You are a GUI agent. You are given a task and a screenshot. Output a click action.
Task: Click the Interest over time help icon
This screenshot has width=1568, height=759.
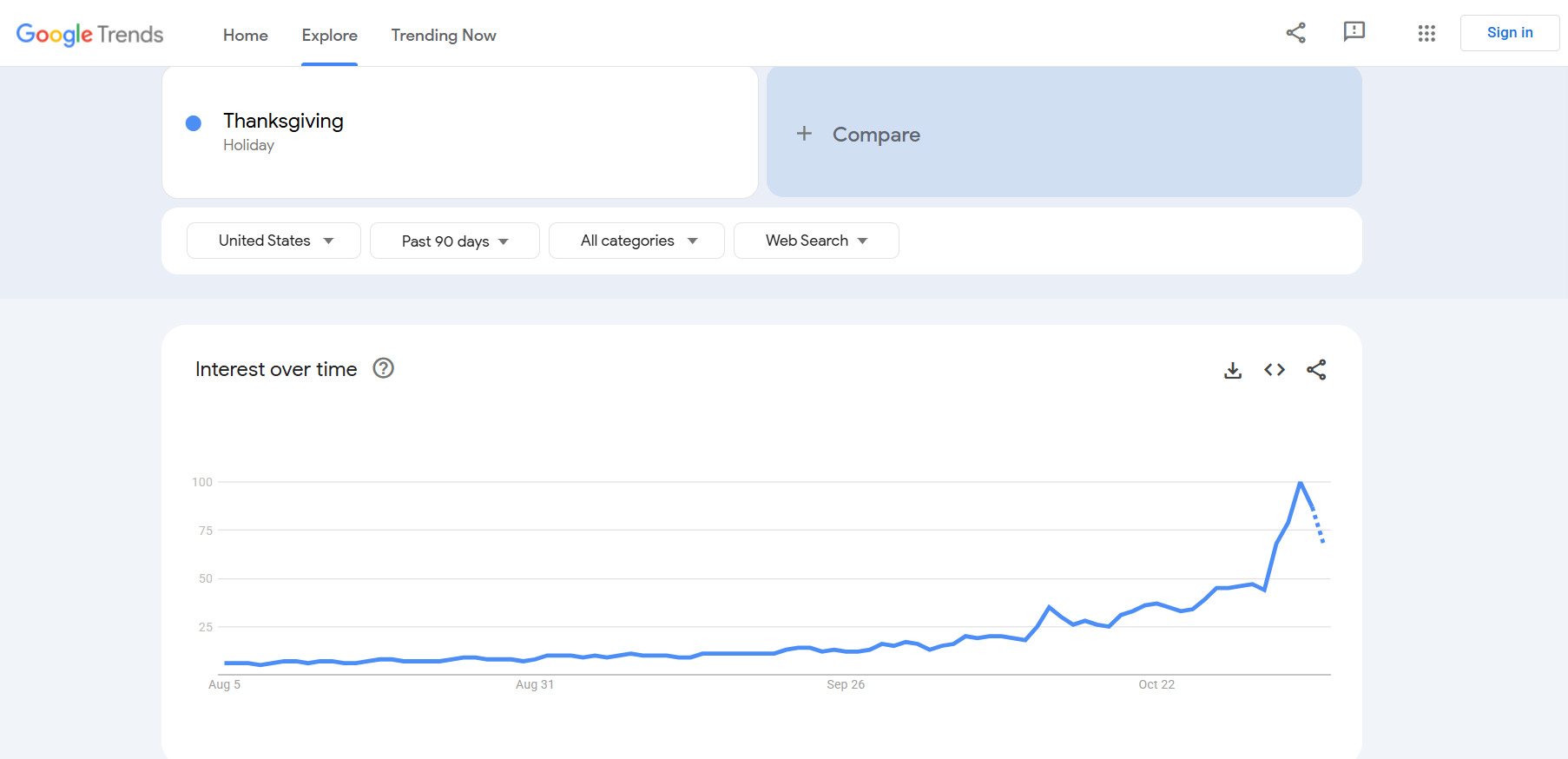(383, 368)
